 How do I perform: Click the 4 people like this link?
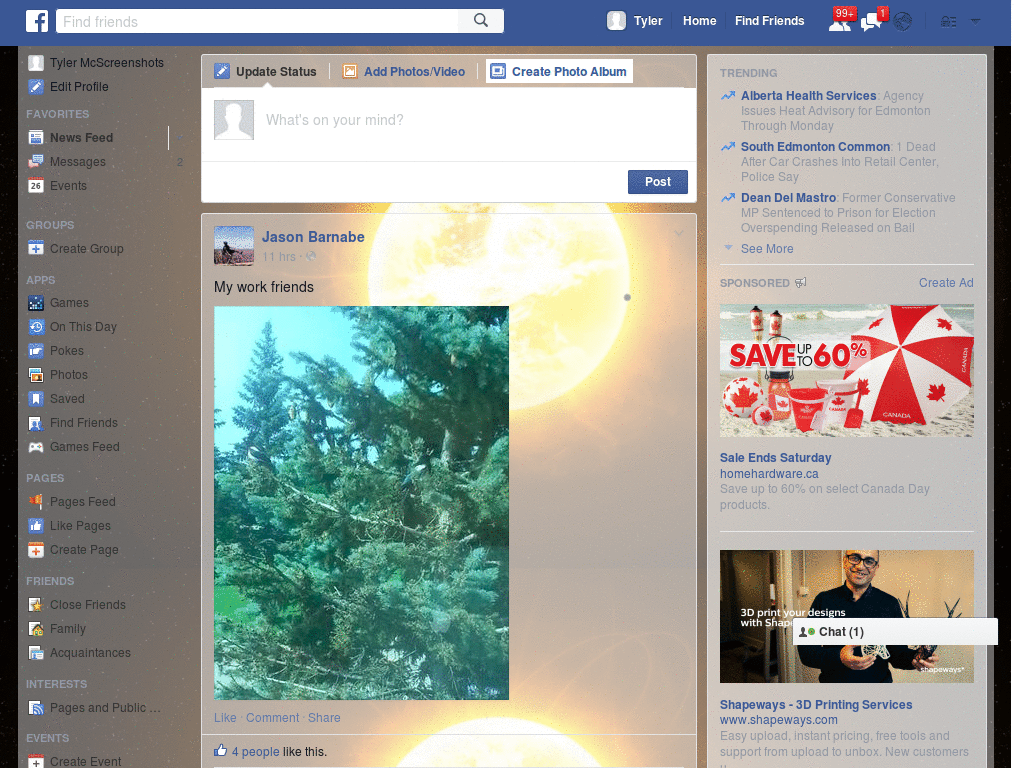pyautogui.click(x=255, y=752)
